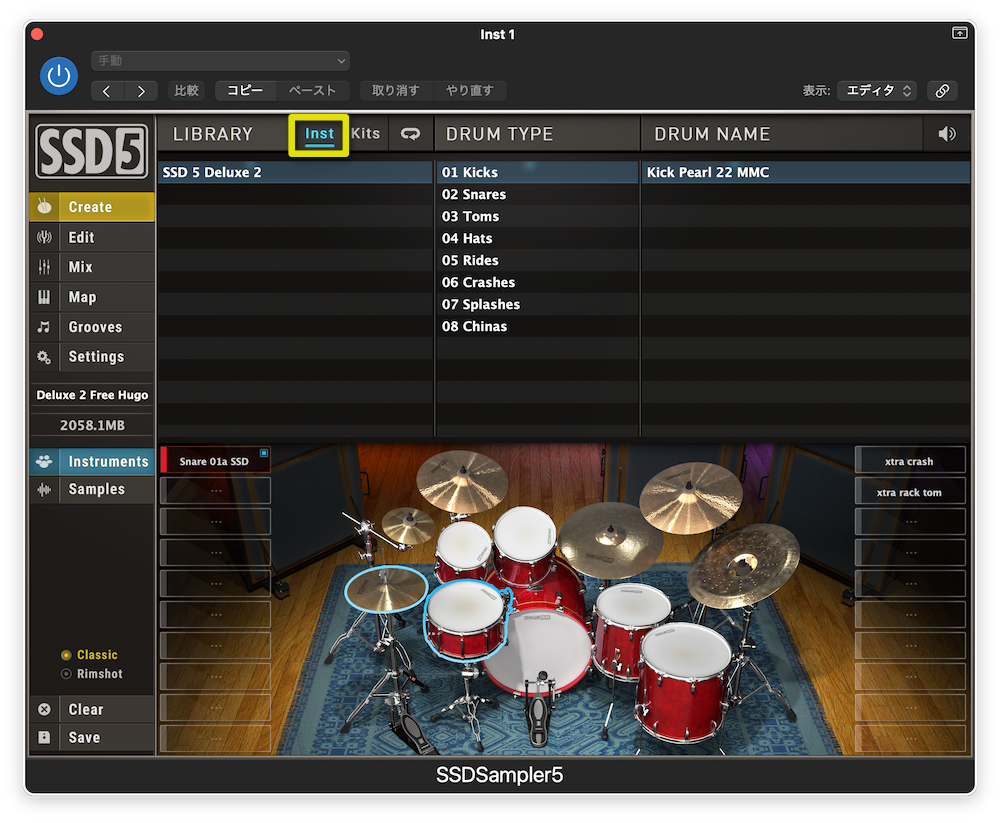Toggle the small square on Snare 01a SSD slot
This screenshot has width=1000, height=823.
point(263,453)
